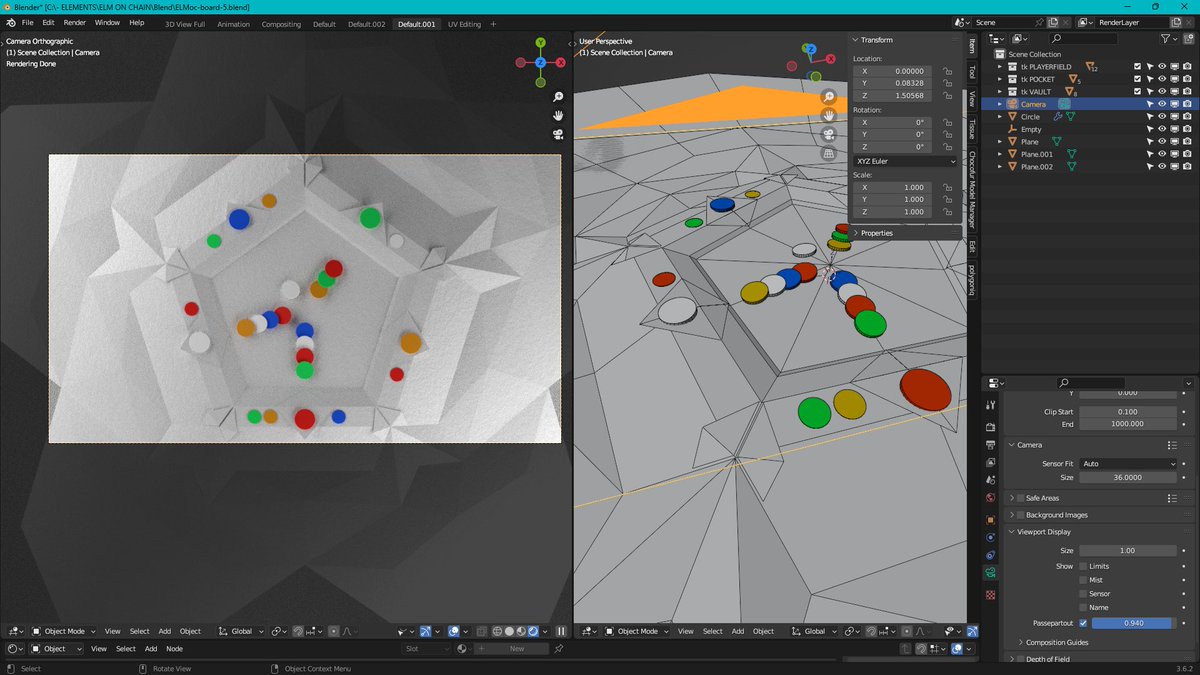The image size is (1200, 675).
Task: Open the Output properties tab icon
Action: [991, 444]
